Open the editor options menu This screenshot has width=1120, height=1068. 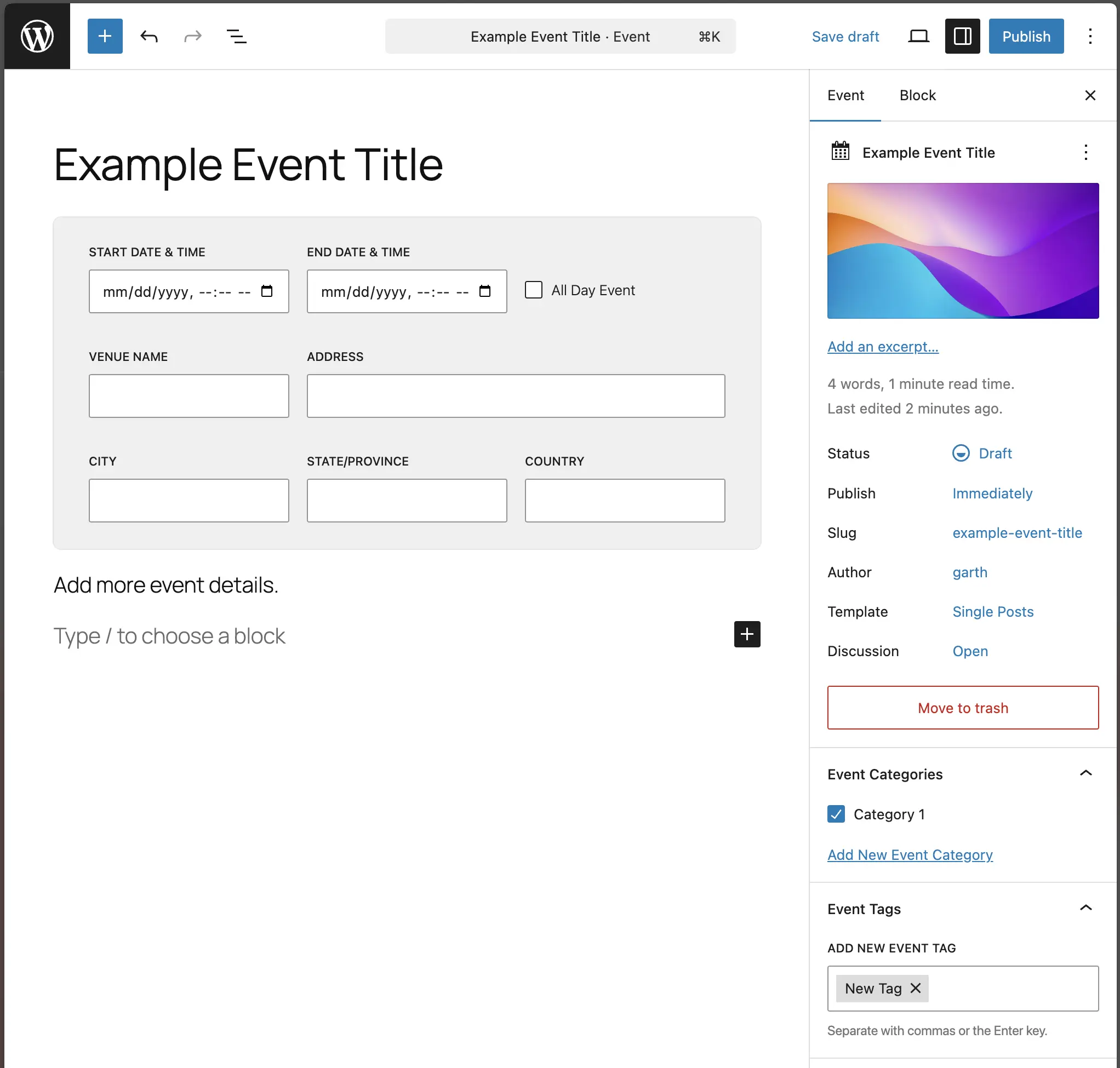point(1090,36)
